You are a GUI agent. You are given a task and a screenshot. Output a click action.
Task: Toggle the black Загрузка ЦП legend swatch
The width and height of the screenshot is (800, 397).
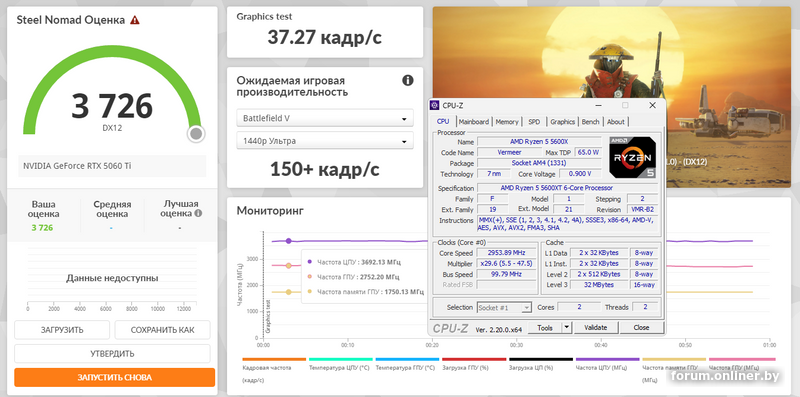click(541, 359)
